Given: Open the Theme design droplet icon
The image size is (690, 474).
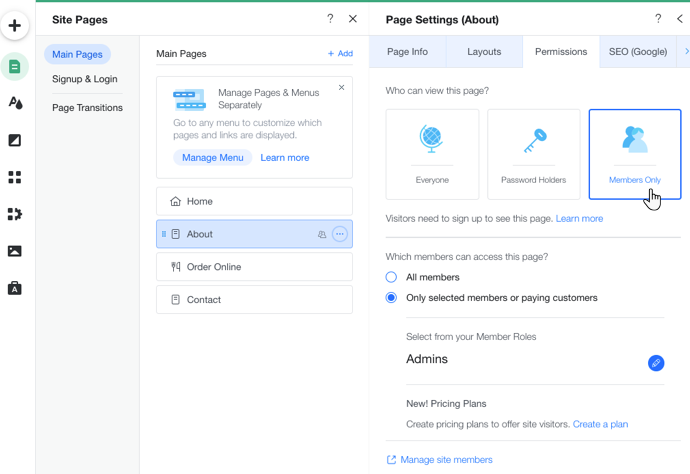Looking at the screenshot, I should tap(14, 103).
